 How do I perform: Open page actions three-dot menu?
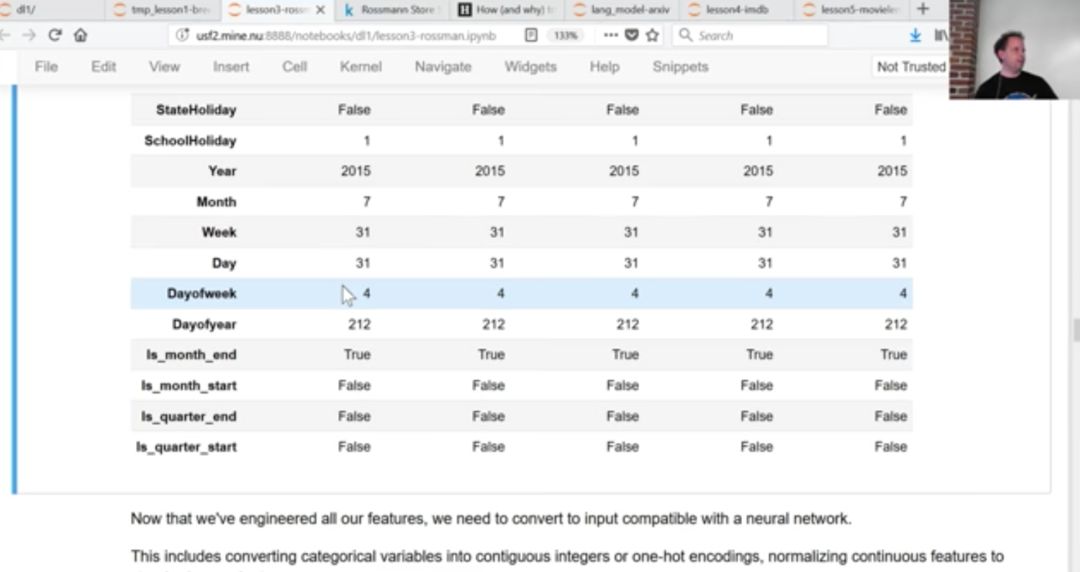click(610, 35)
